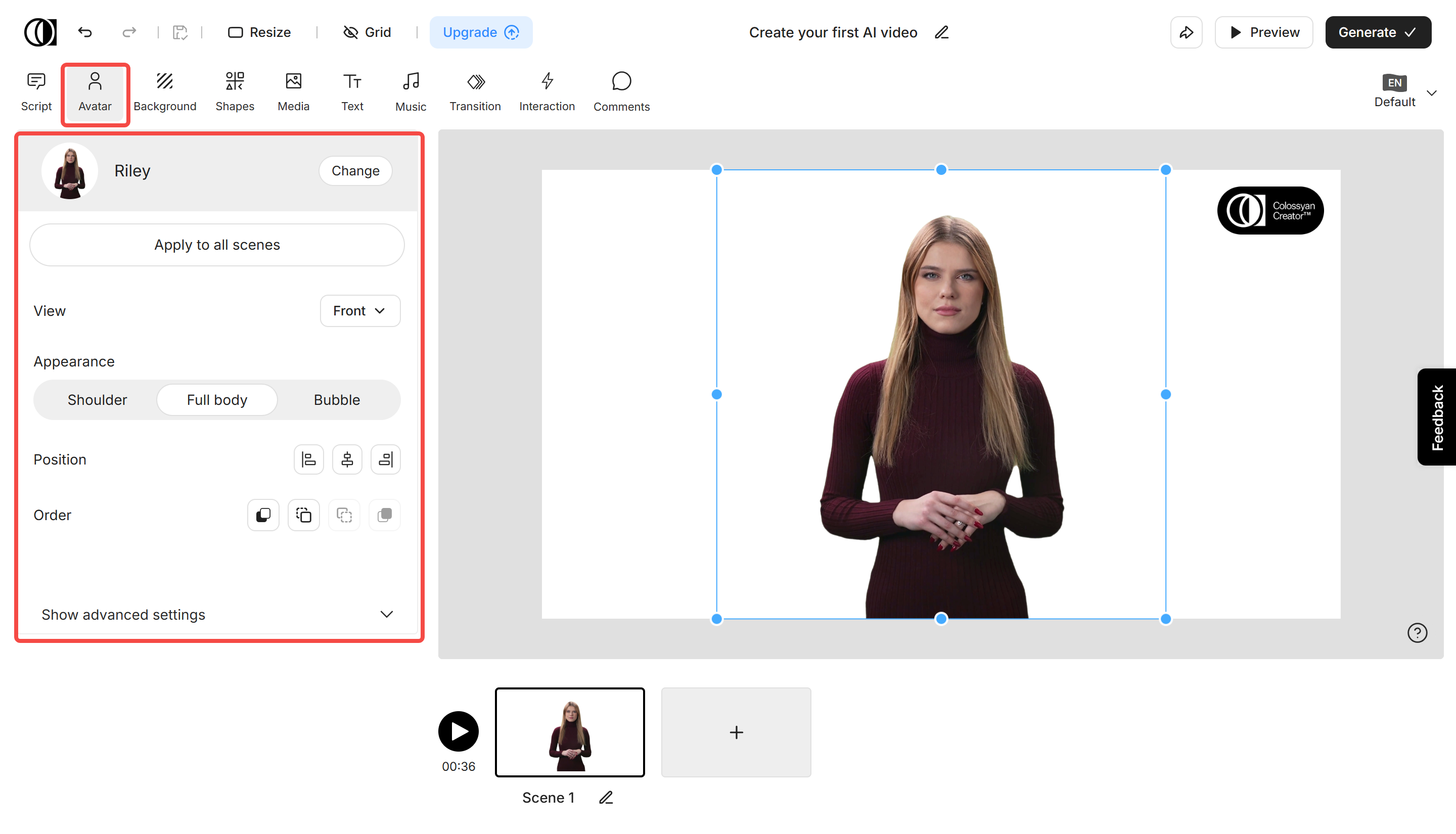Play the Scene 1 preview

tap(458, 731)
